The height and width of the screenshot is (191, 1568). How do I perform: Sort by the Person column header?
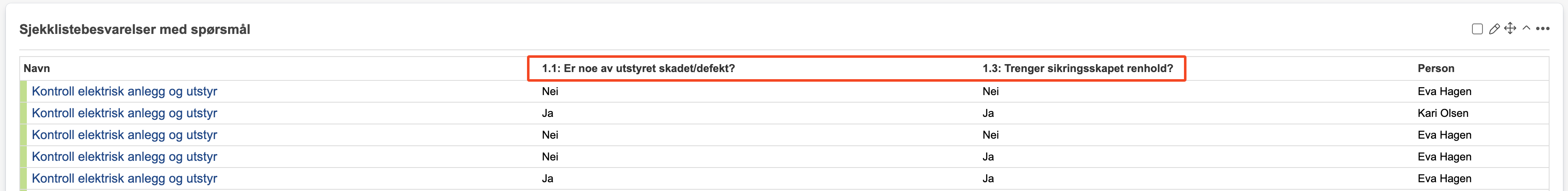pos(1435,69)
